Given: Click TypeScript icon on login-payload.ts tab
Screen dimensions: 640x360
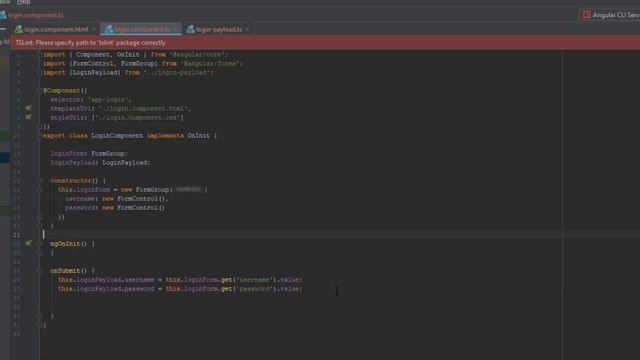Looking at the screenshot, I should (x=190, y=29).
